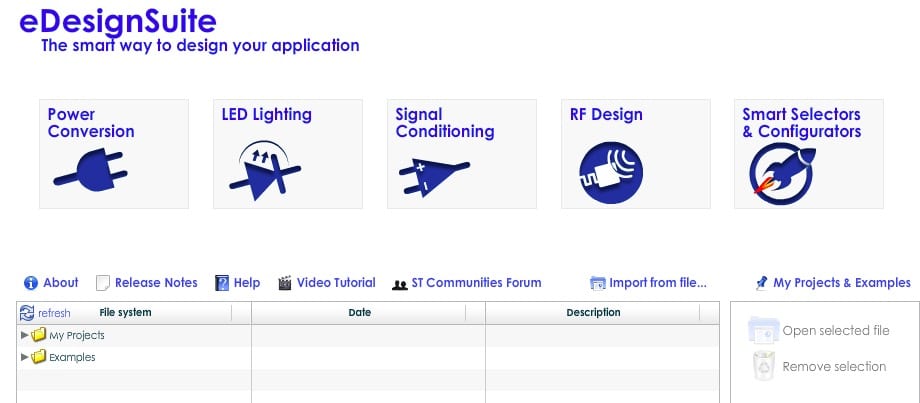Screen dimensions: 920x403
Task: Toggle the My Projects & Examples pin
Action: point(762,283)
